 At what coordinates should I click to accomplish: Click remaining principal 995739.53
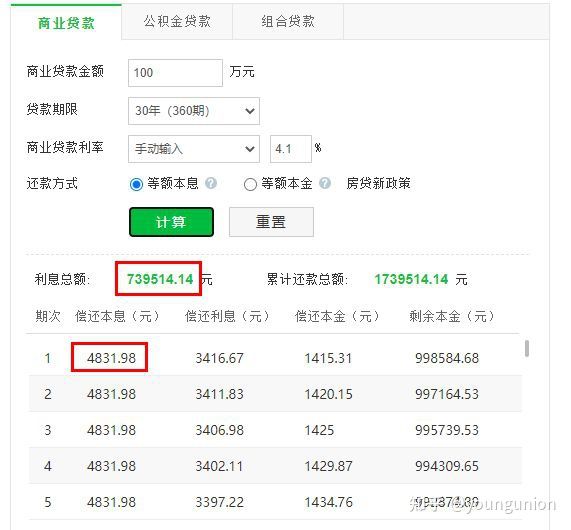coord(447,430)
